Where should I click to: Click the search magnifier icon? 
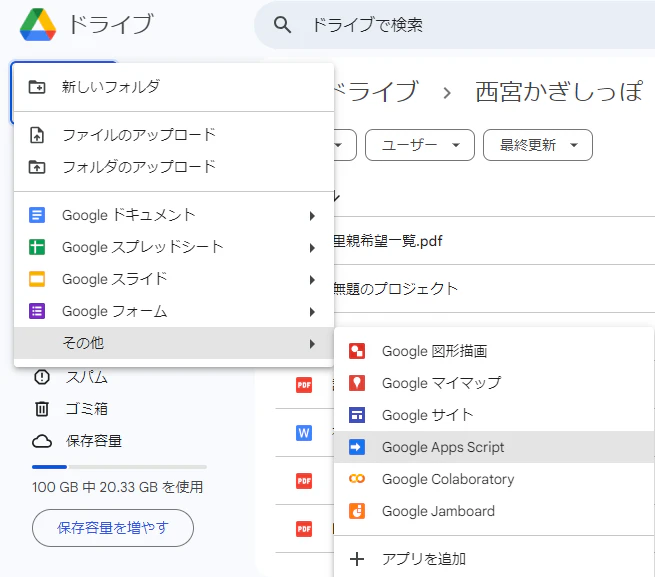[282, 25]
